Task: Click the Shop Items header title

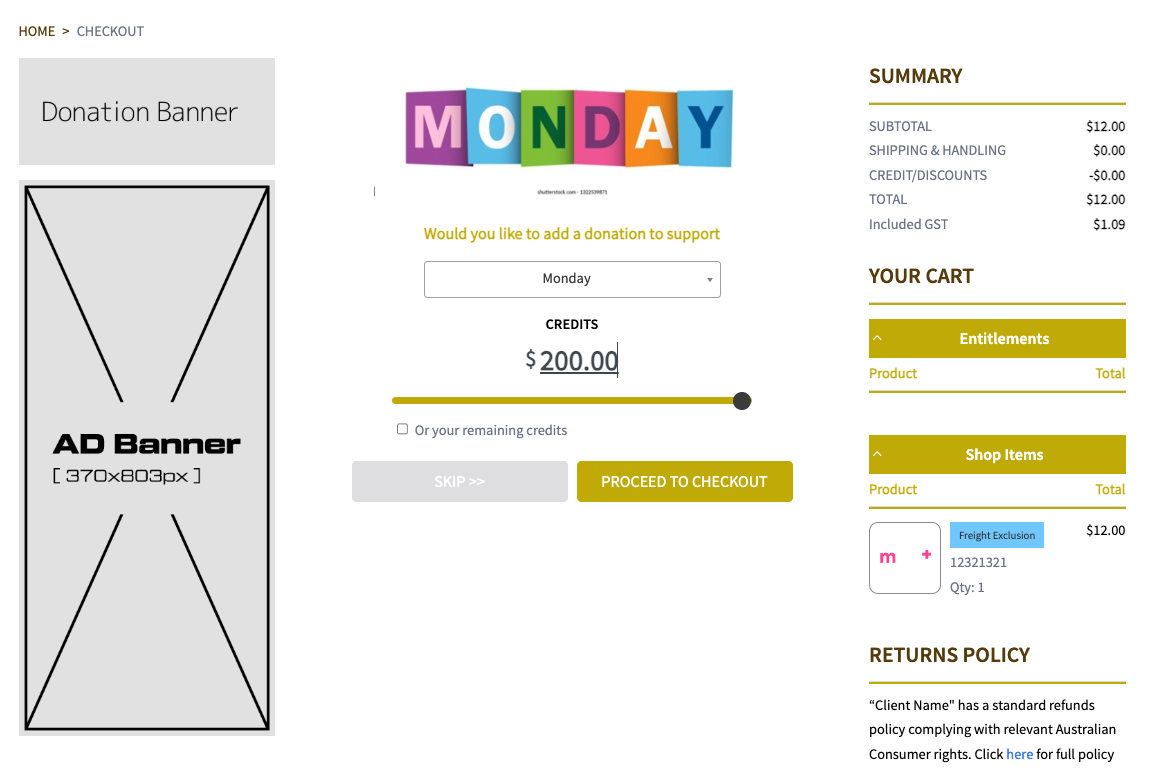Action: (1004, 454)
